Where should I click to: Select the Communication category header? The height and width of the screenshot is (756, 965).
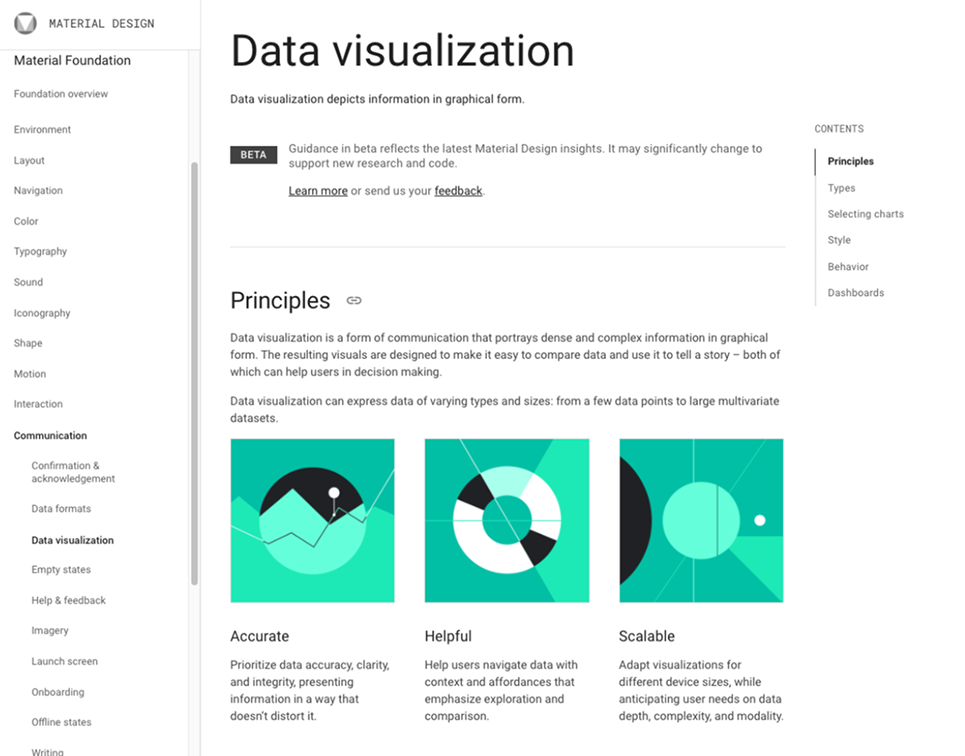click(x=50, y=435)
